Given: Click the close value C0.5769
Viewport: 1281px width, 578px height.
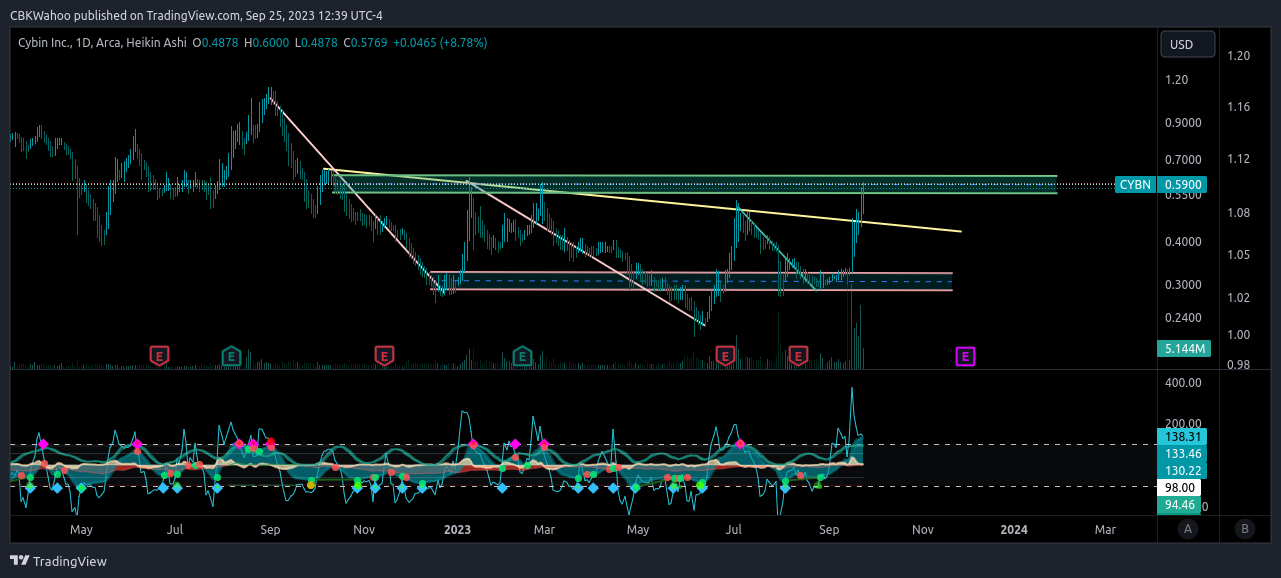Looking at the screenshot, I should [x=366, y=43].
